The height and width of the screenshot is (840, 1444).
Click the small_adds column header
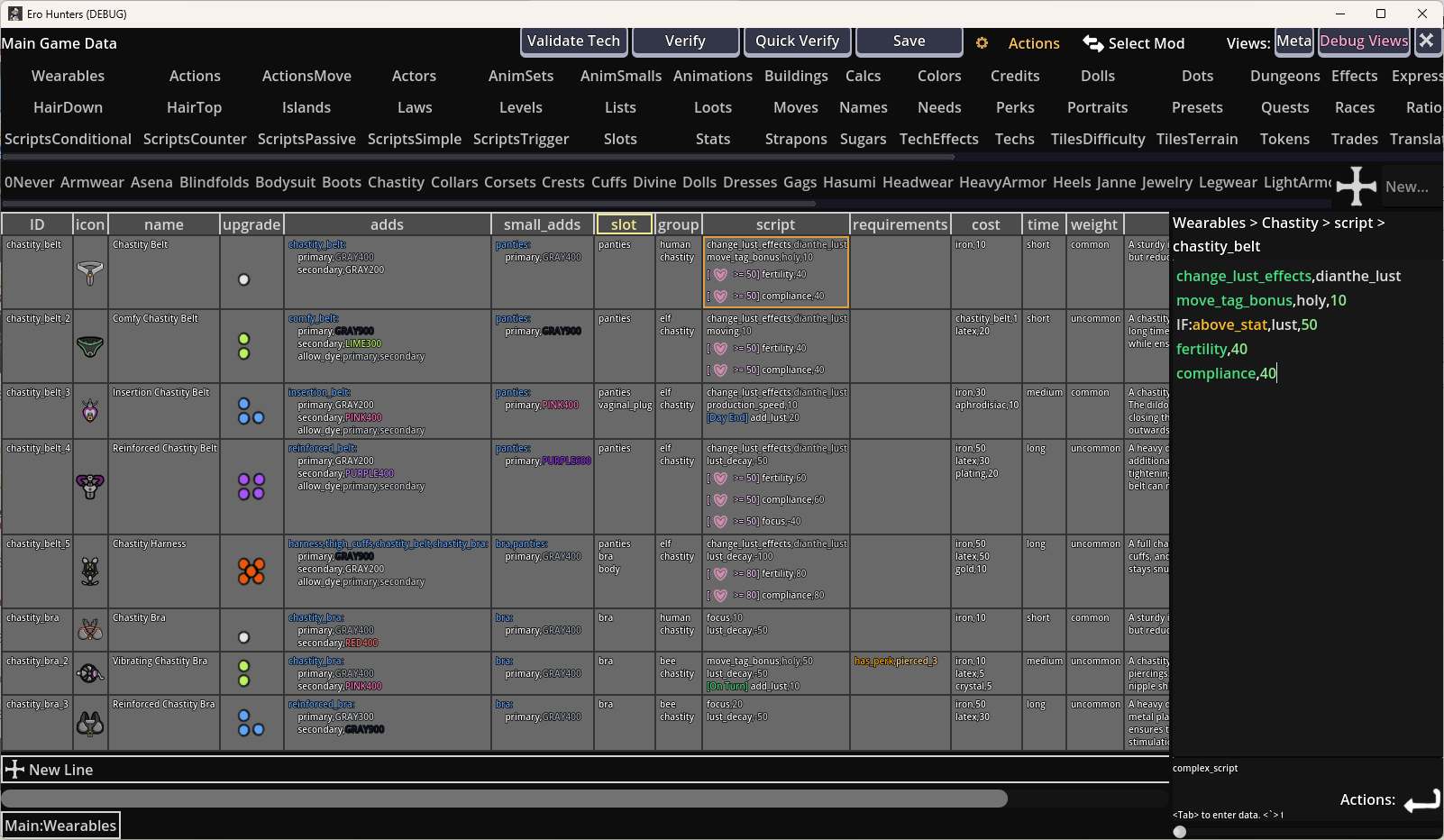click(x=543, y=224)
